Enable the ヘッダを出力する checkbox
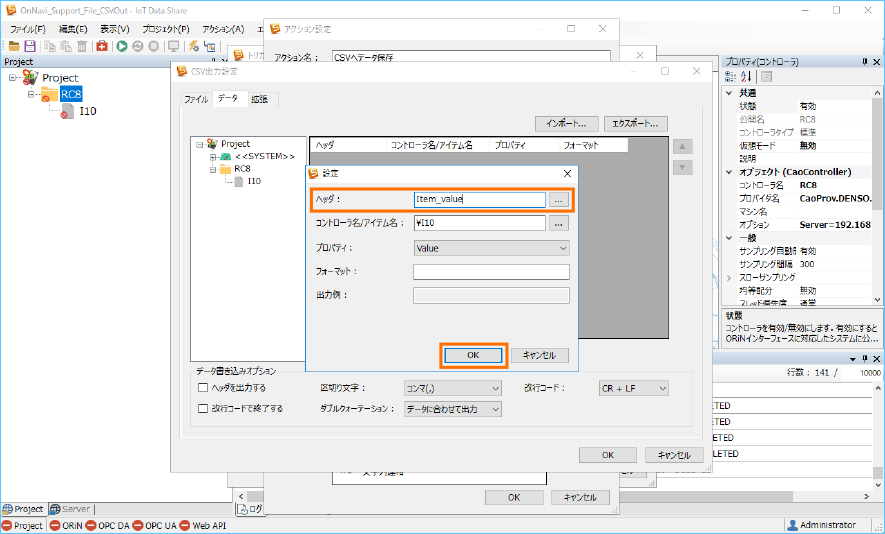Viewport: 885px width, 534px height. click(203, 388)
